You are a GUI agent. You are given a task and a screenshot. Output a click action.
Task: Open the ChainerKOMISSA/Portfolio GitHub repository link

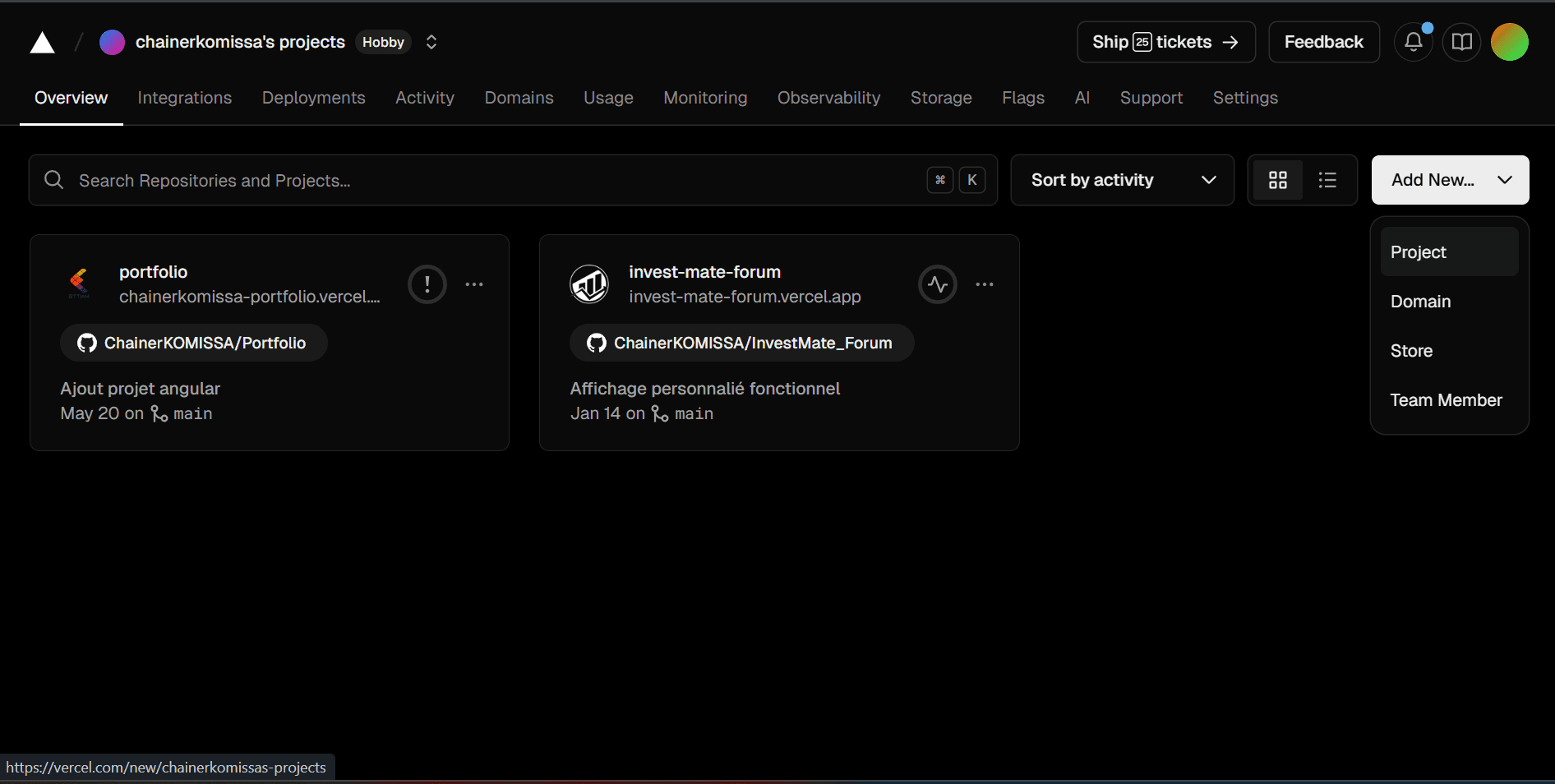coord(193,343)
